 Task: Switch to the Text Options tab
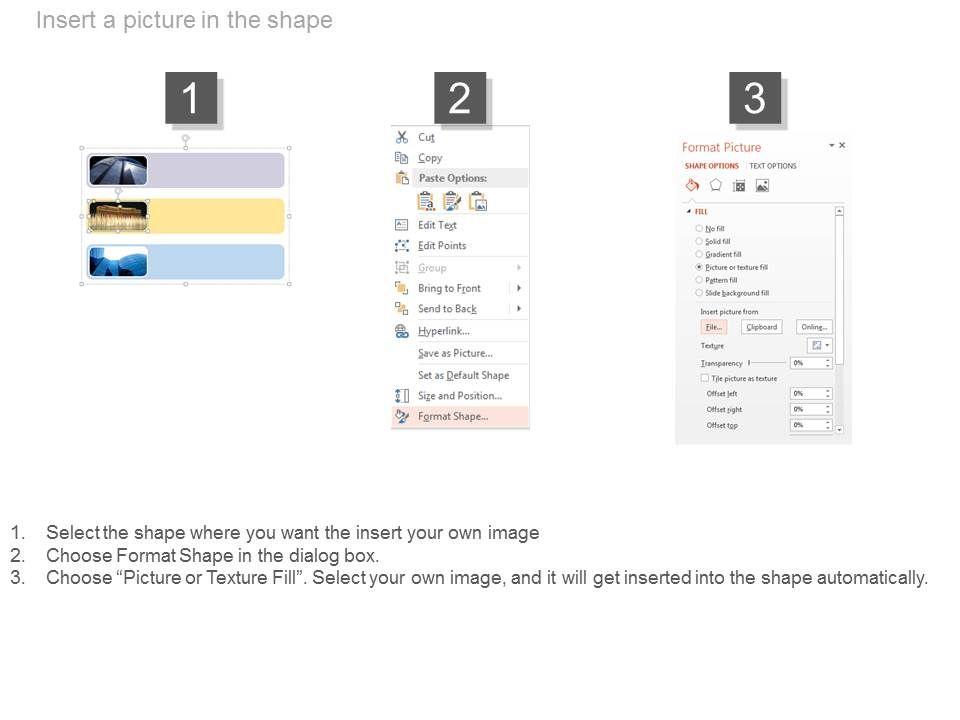(773, 166)
